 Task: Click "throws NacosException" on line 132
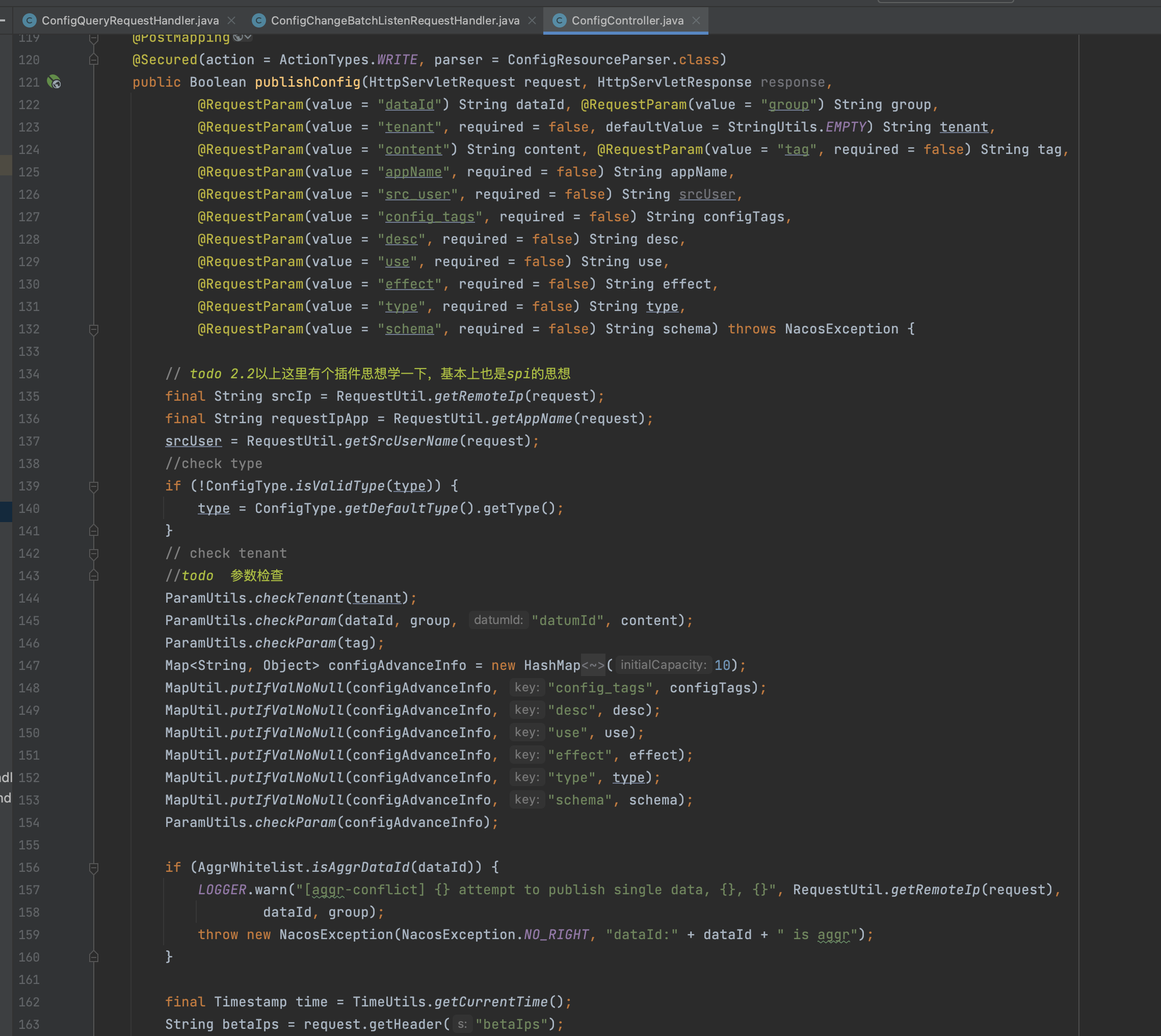813,329
